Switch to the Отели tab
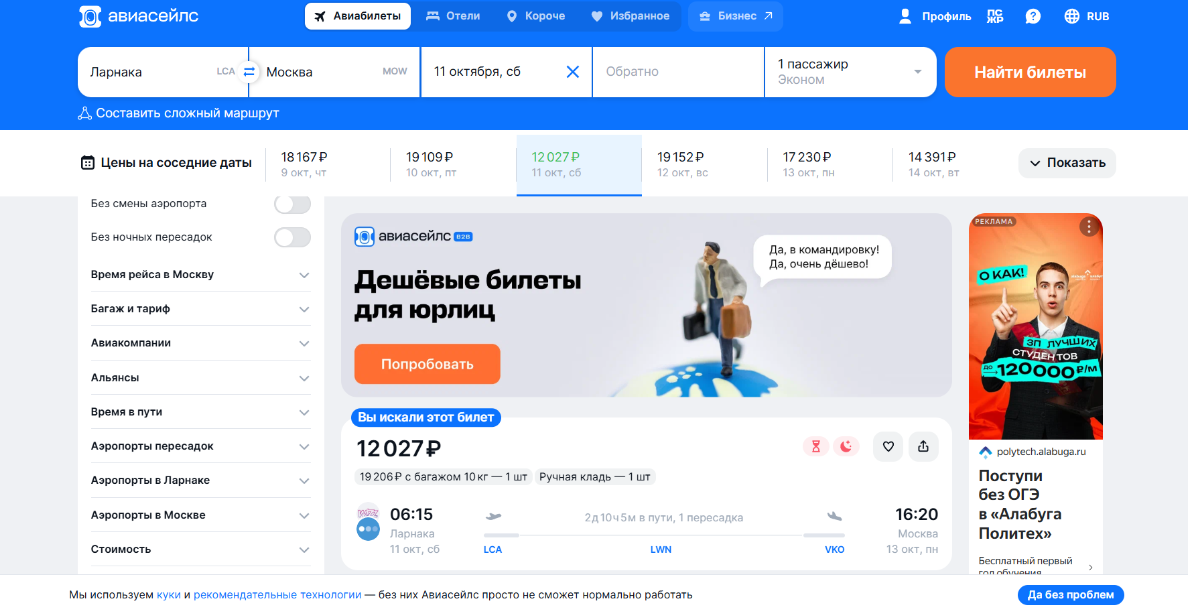The height and width of the screenshot is (613, 1188). tap(452, 16)
